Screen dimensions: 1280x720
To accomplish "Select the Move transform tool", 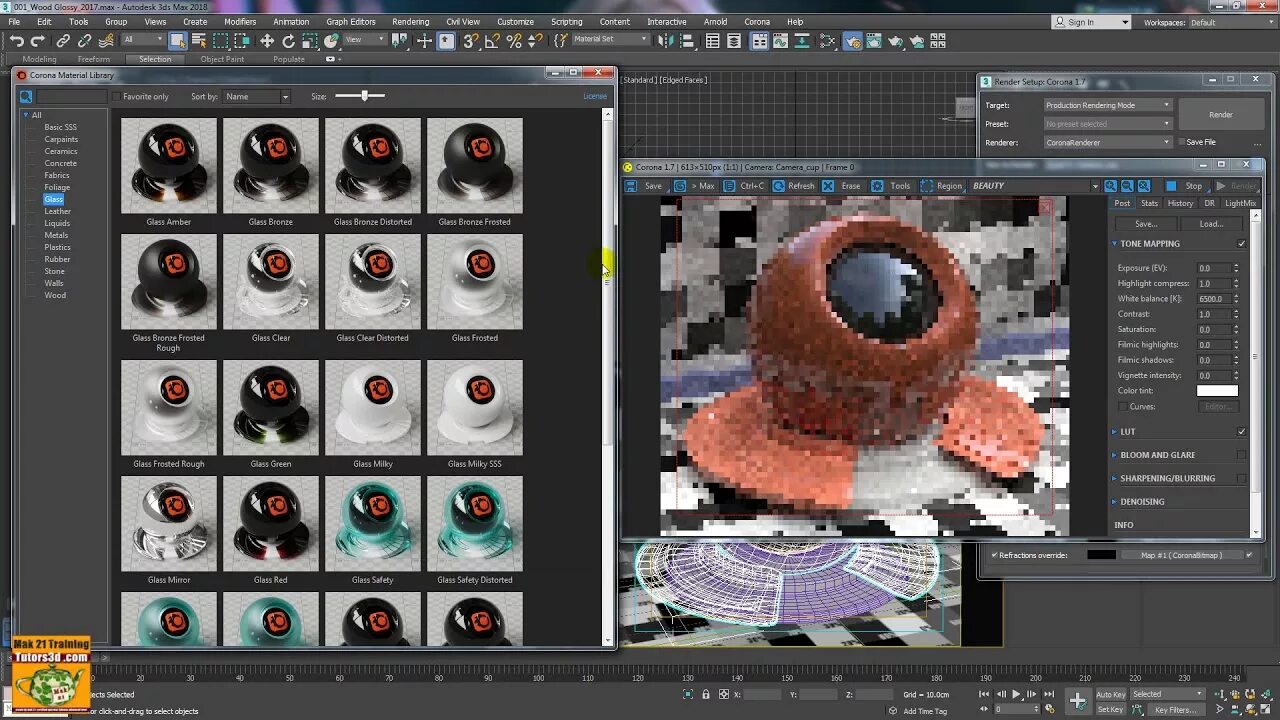I will [x=267, y=41].
